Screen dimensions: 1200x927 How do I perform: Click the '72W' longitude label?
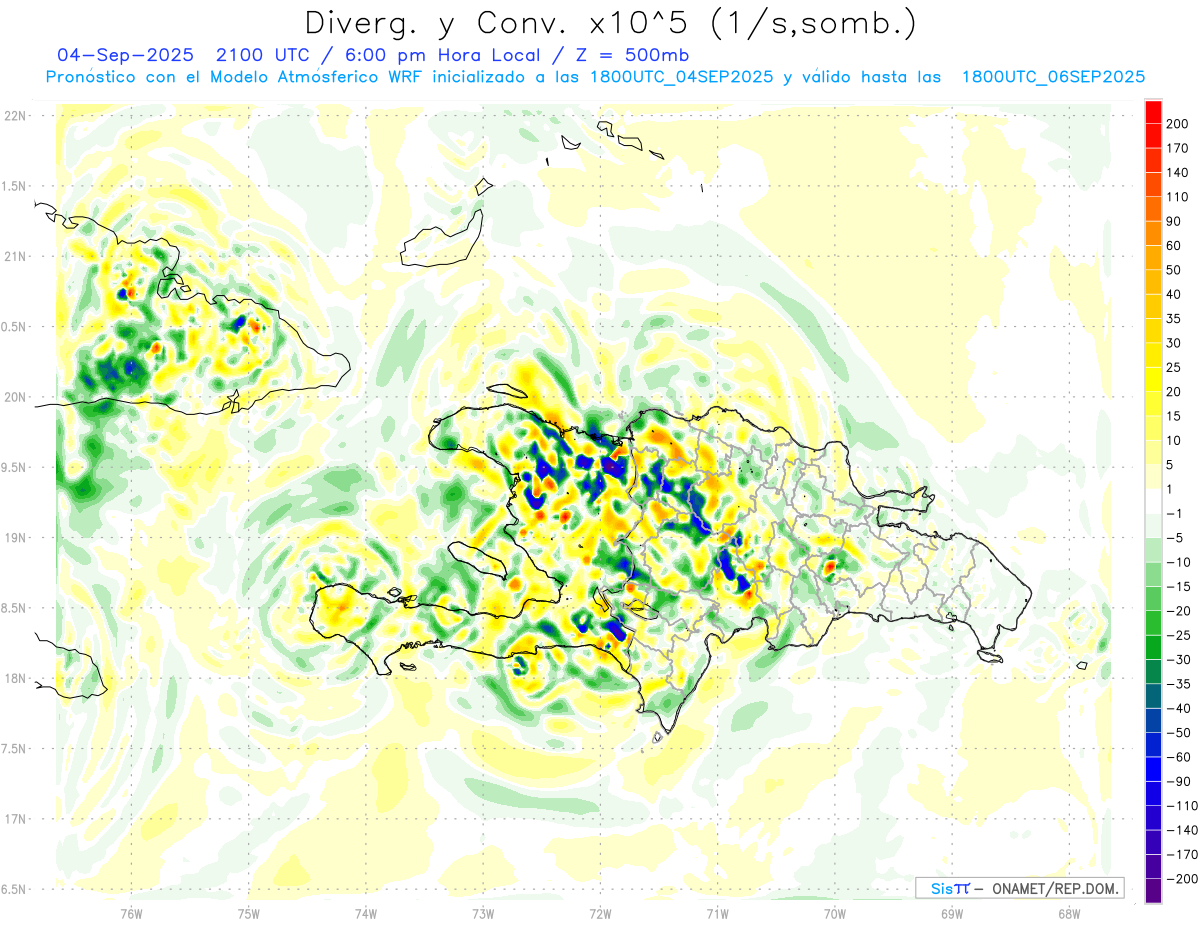[x=600, y=913]
